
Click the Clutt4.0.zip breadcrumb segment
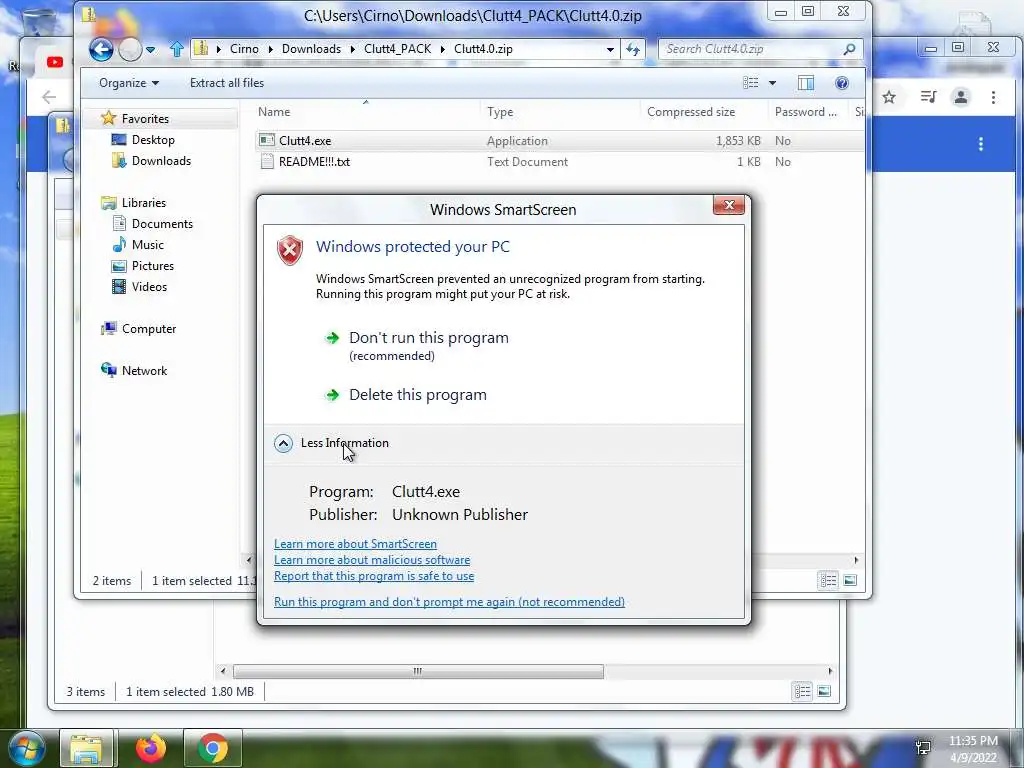point(483,49)
